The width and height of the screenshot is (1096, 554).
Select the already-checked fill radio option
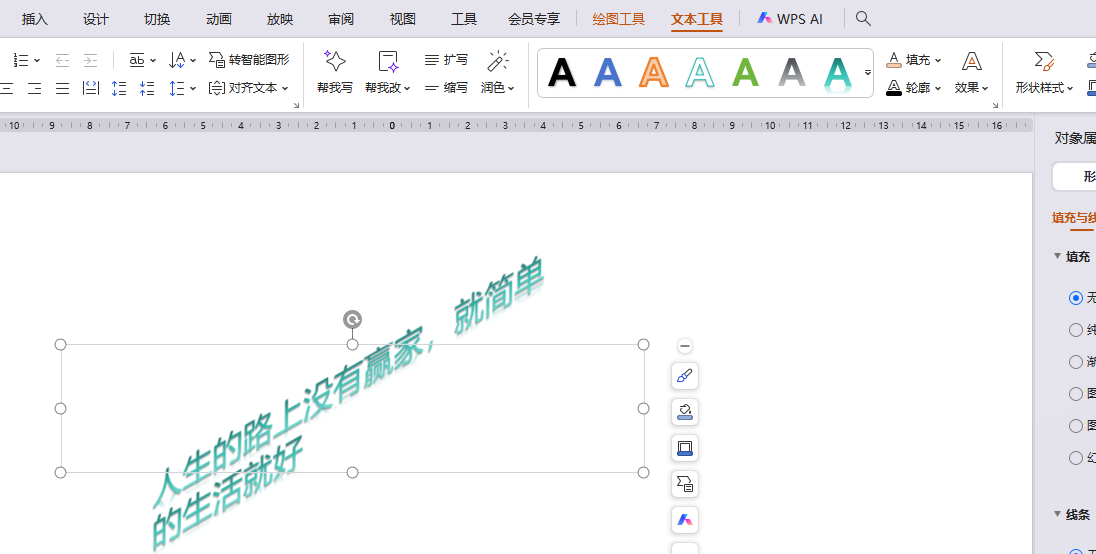[x=1076, y=298]
